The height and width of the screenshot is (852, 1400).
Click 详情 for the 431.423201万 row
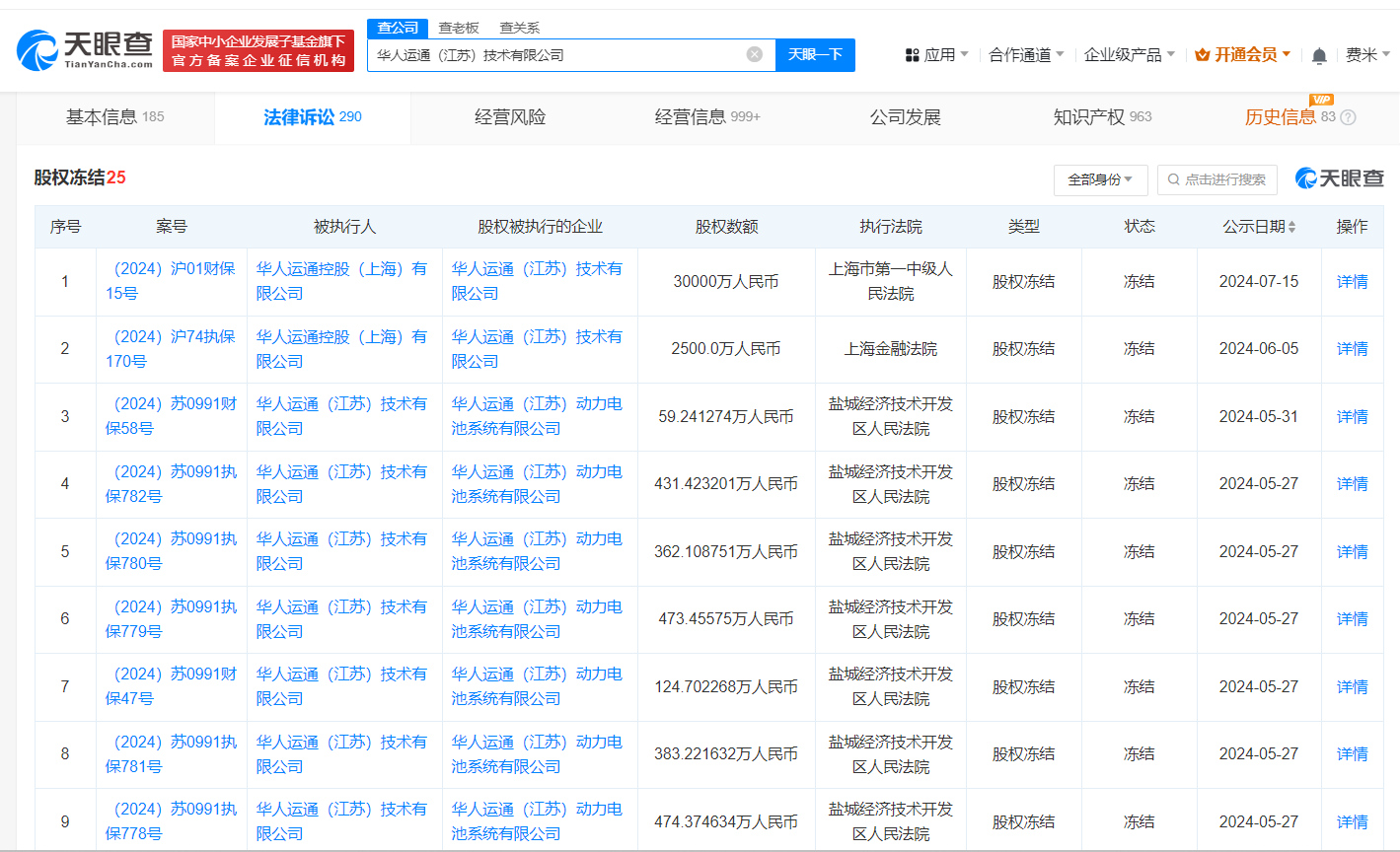[1352, 484]
